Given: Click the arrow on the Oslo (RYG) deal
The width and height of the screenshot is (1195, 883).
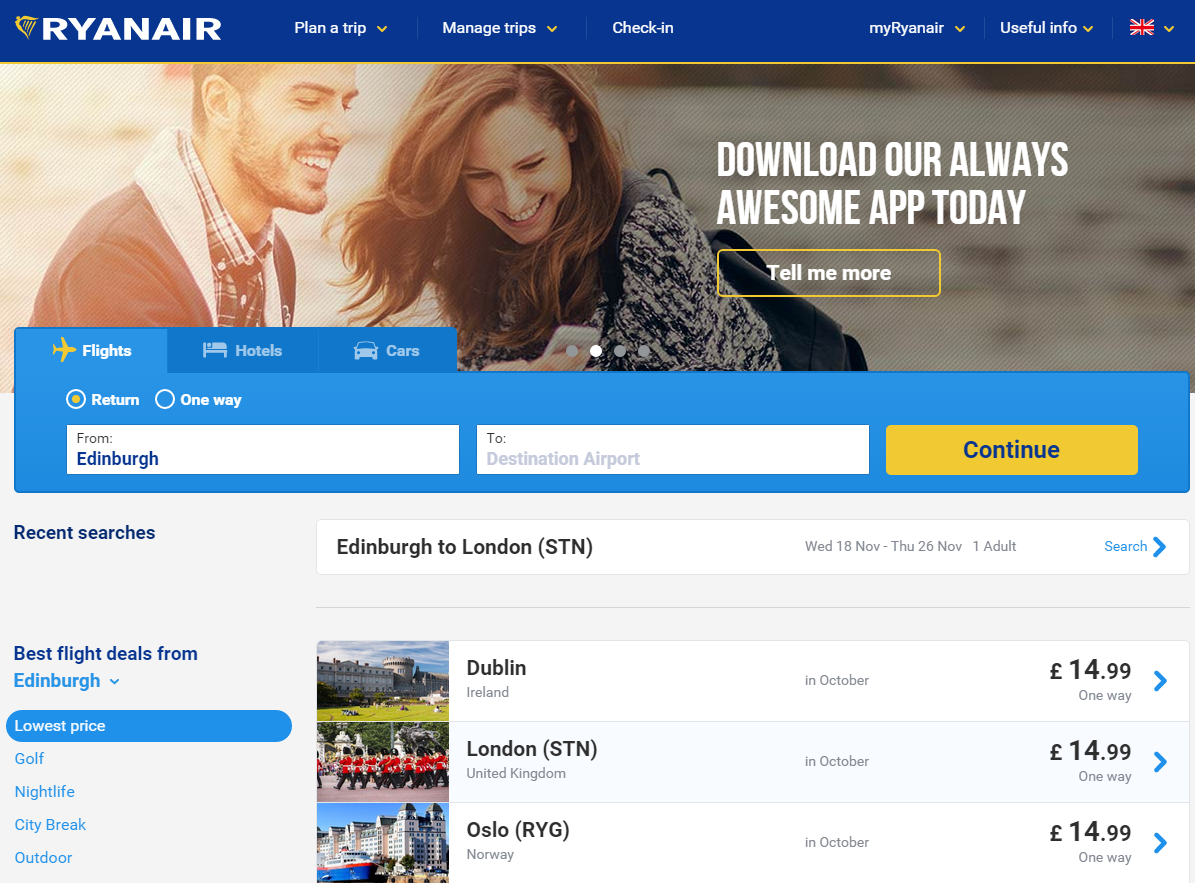Looking at the screenshot, I should click(1160, 843).
